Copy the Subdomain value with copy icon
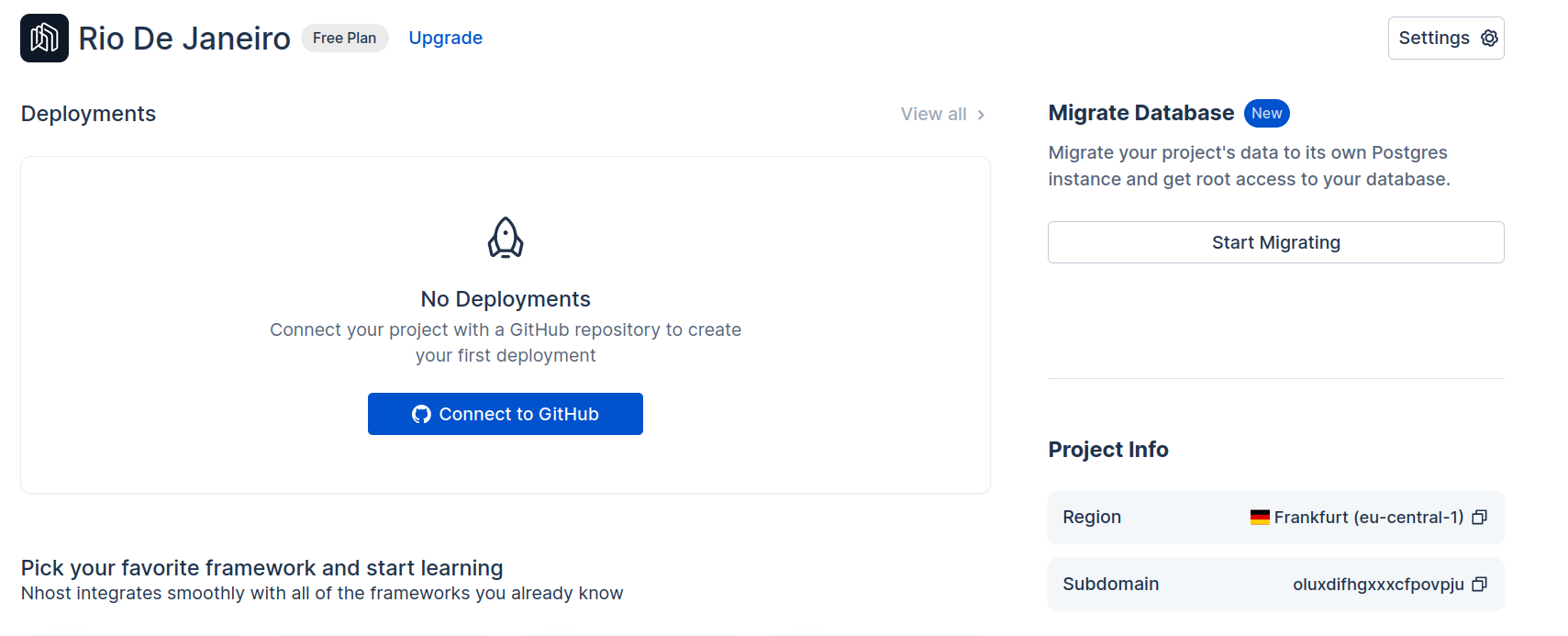Image resolution: width=1568 pixels, height=636 pixels. 1479,585
